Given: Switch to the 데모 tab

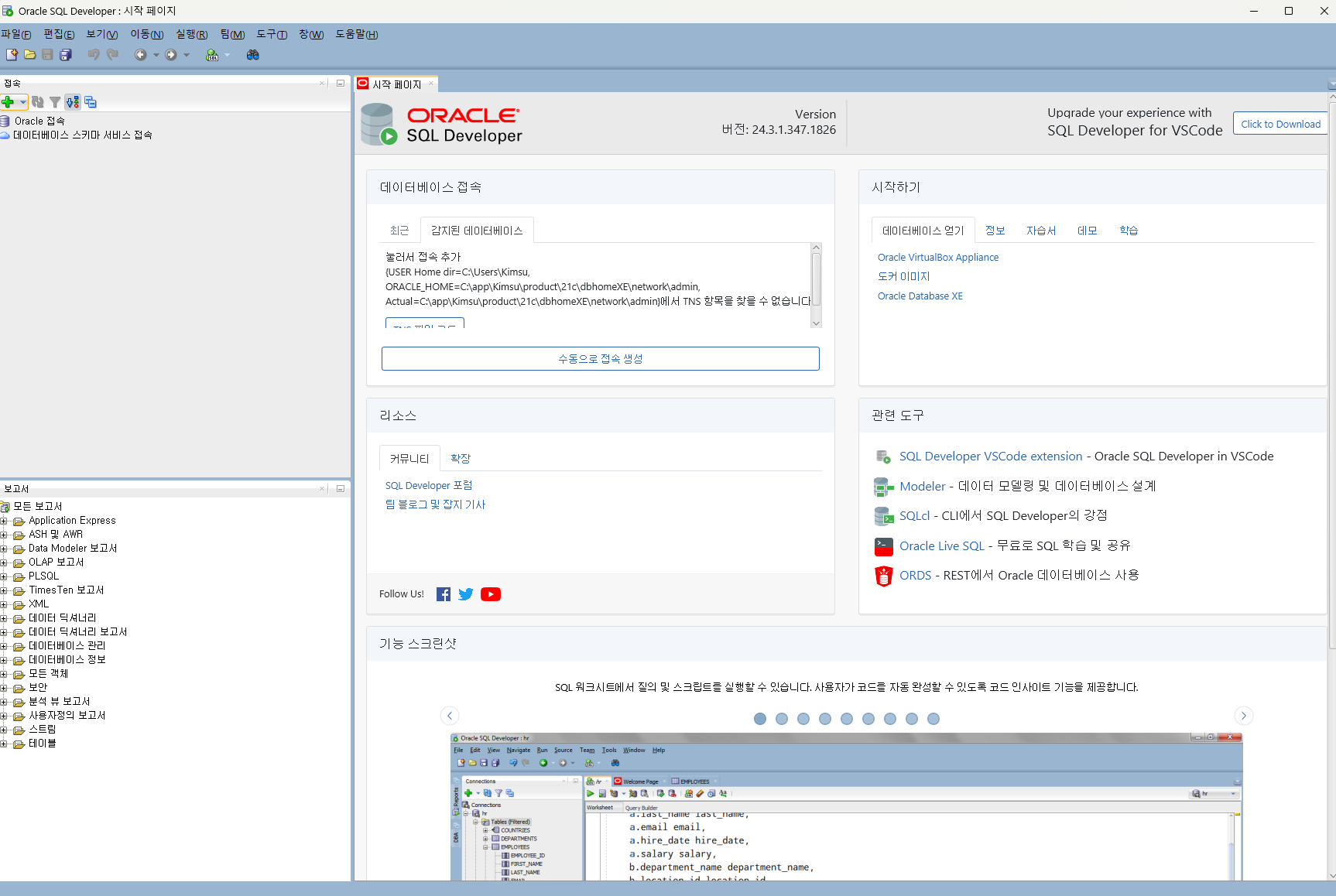Looking at the screenshot, I should (x=1088, y=231).
